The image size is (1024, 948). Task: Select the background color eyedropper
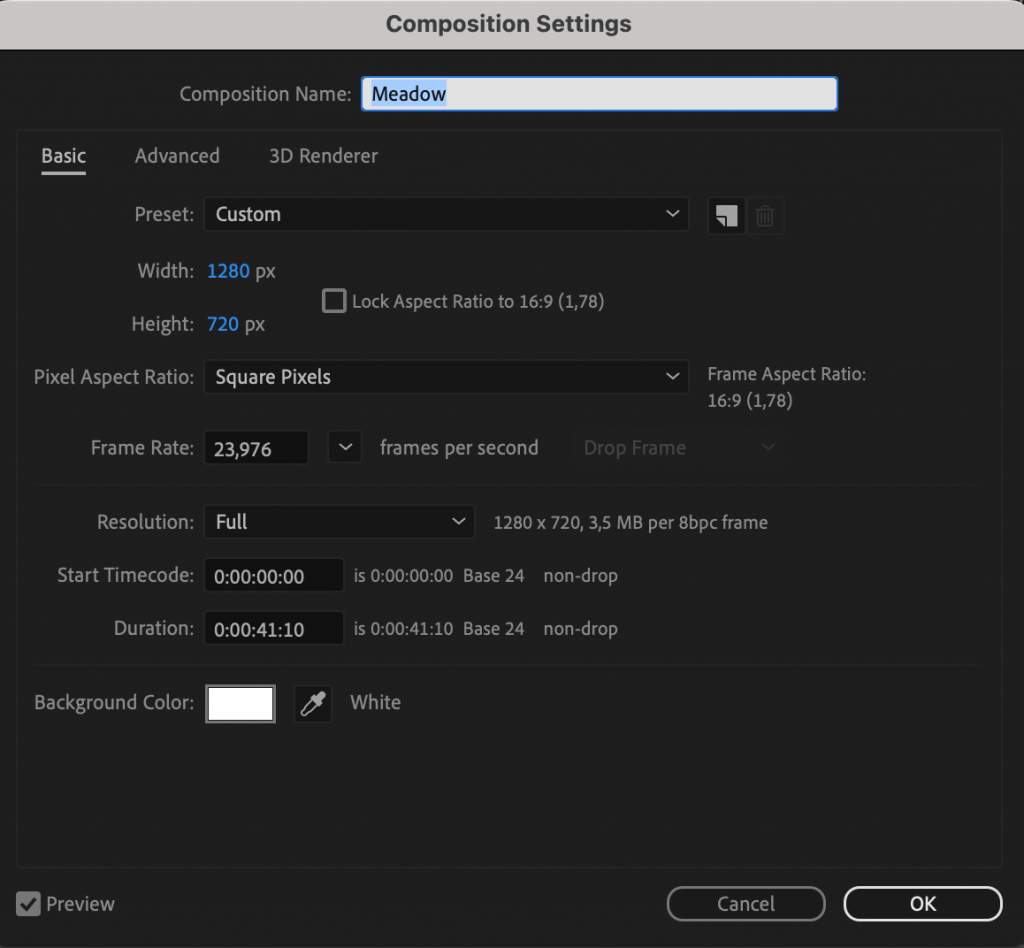coord(312,703)
